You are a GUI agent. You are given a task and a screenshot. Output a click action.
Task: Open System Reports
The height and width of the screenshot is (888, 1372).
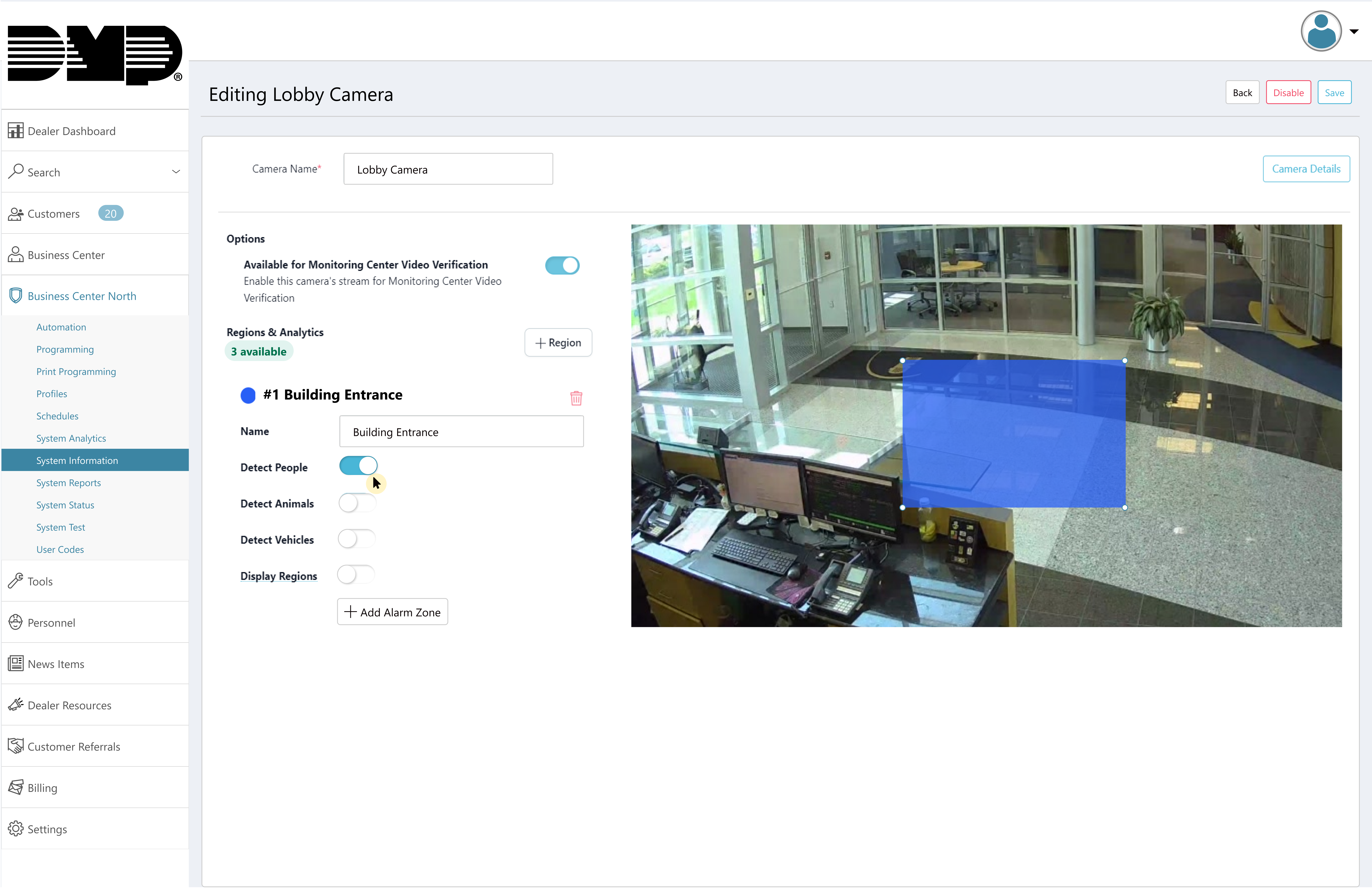pyautogui.click(x=69, y=483)
